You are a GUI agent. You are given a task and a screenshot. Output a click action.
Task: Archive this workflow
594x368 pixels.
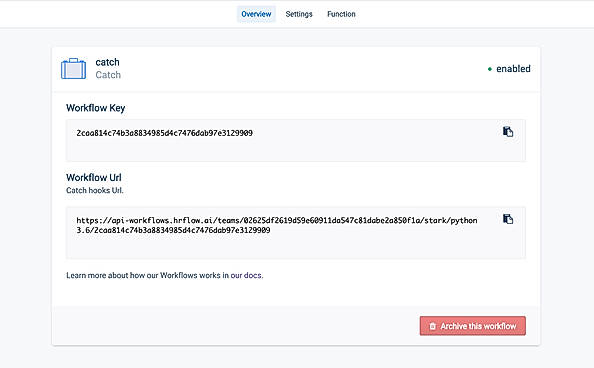[472, 326]
